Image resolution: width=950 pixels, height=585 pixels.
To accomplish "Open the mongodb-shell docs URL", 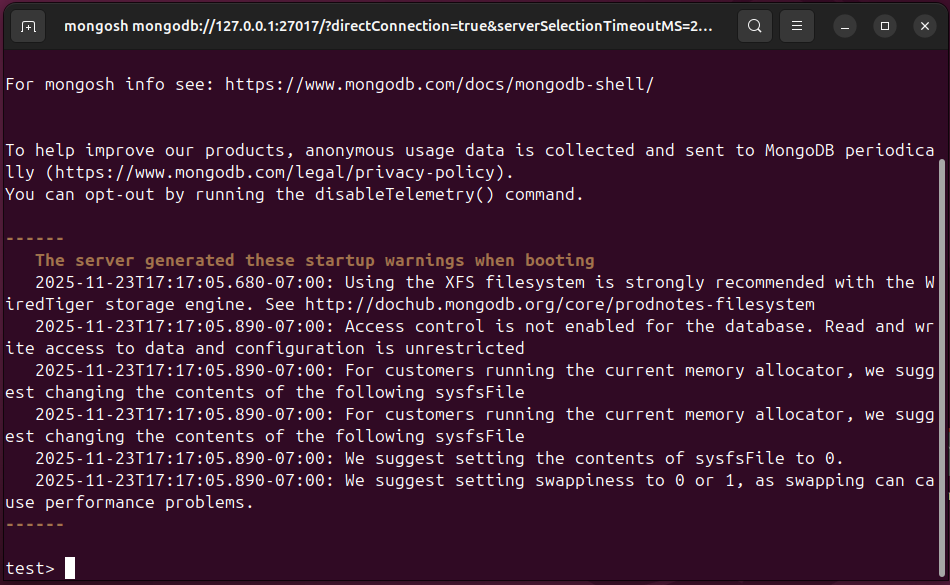I will (x=439, y=84).
